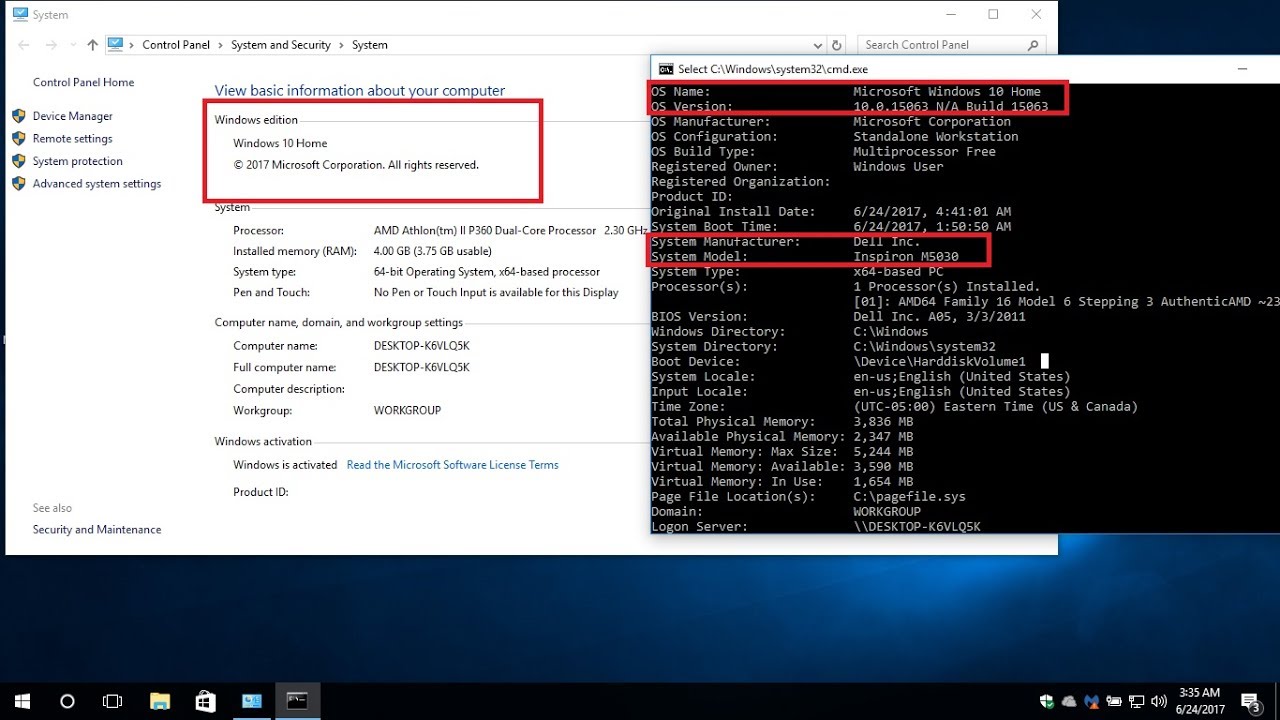The image size is (1280, 720).
Task: Click 'No Pen or Touch Input' value
Action: click(496, 293)
